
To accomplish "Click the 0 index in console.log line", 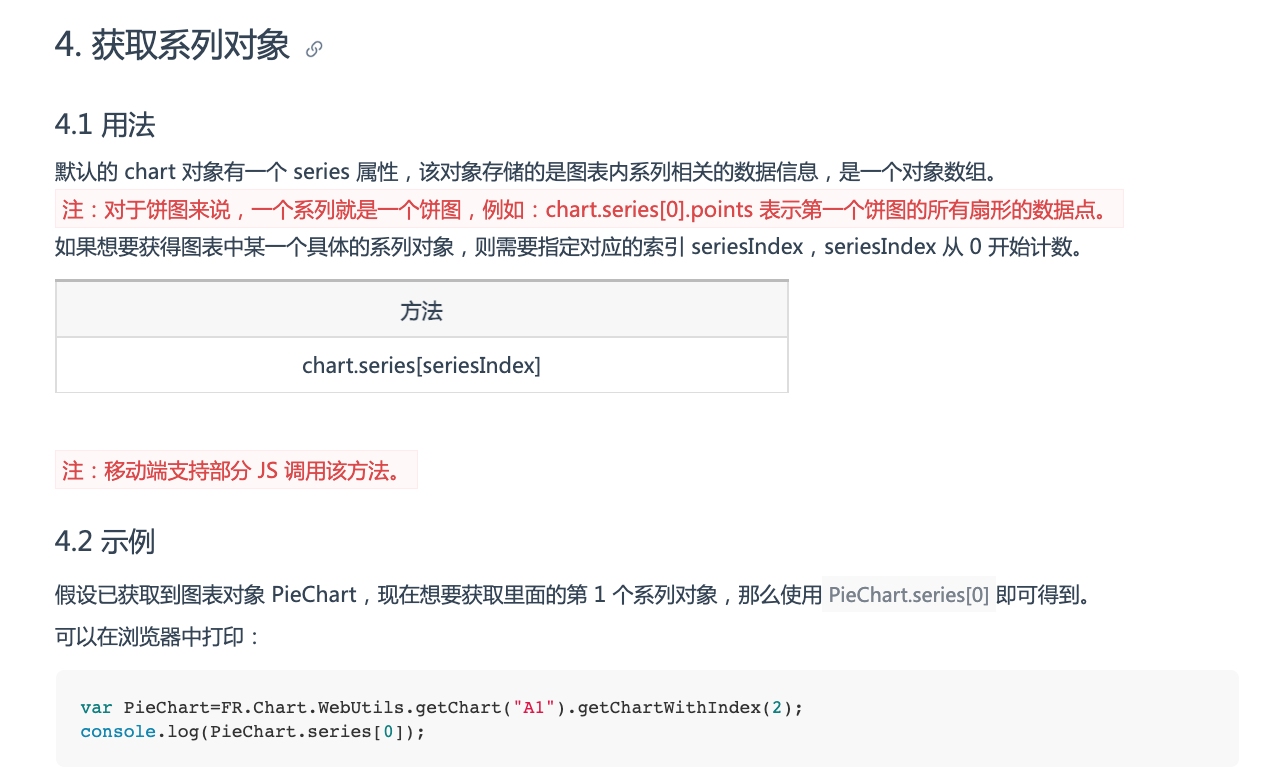I will tap(389, 732).
